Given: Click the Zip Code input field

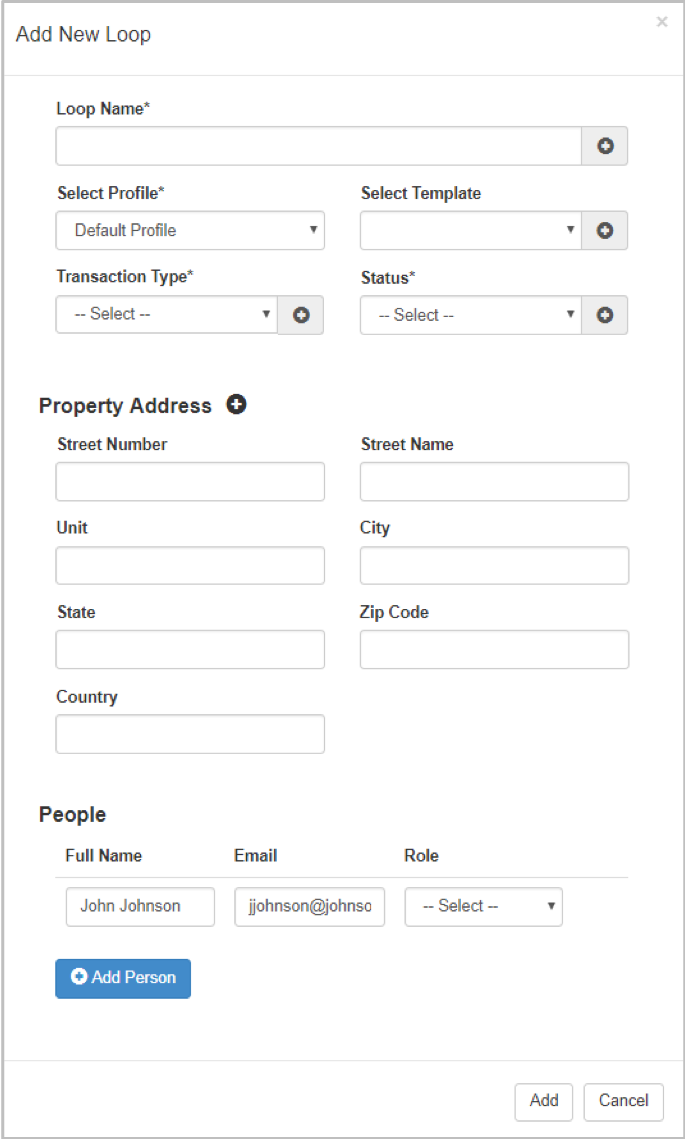Looking at the screenshot, I should (x=493, y=649).
